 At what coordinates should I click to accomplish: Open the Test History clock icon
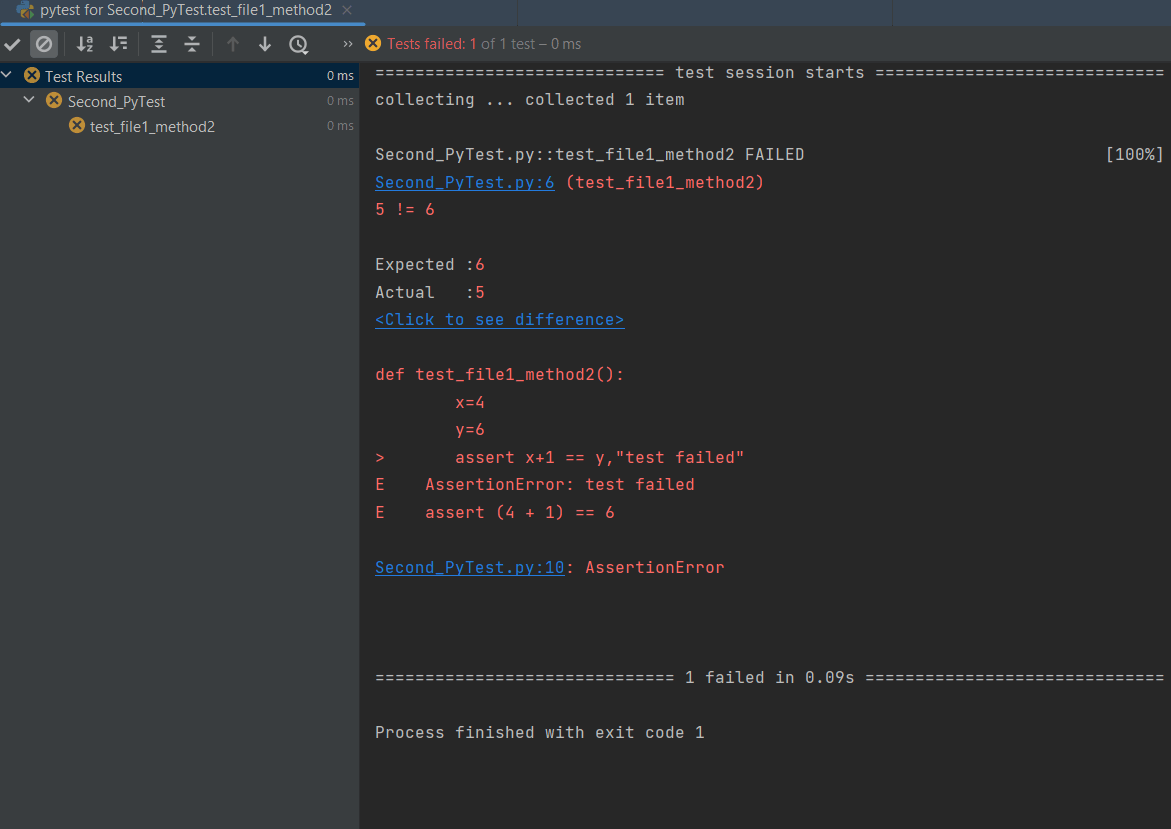point(298,44)
